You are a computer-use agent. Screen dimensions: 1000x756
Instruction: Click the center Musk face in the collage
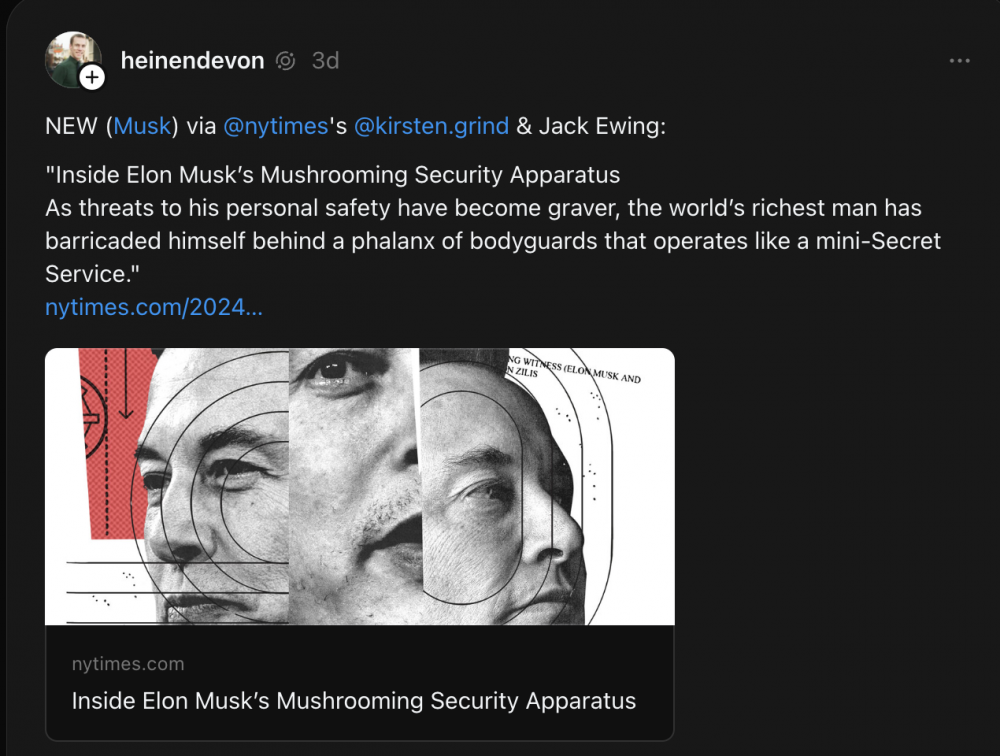tap(355, 485)
